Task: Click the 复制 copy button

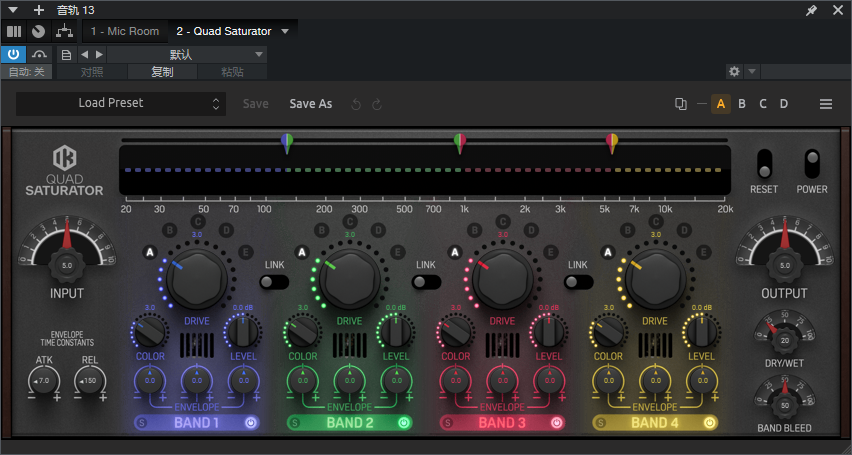Action: 162,72
